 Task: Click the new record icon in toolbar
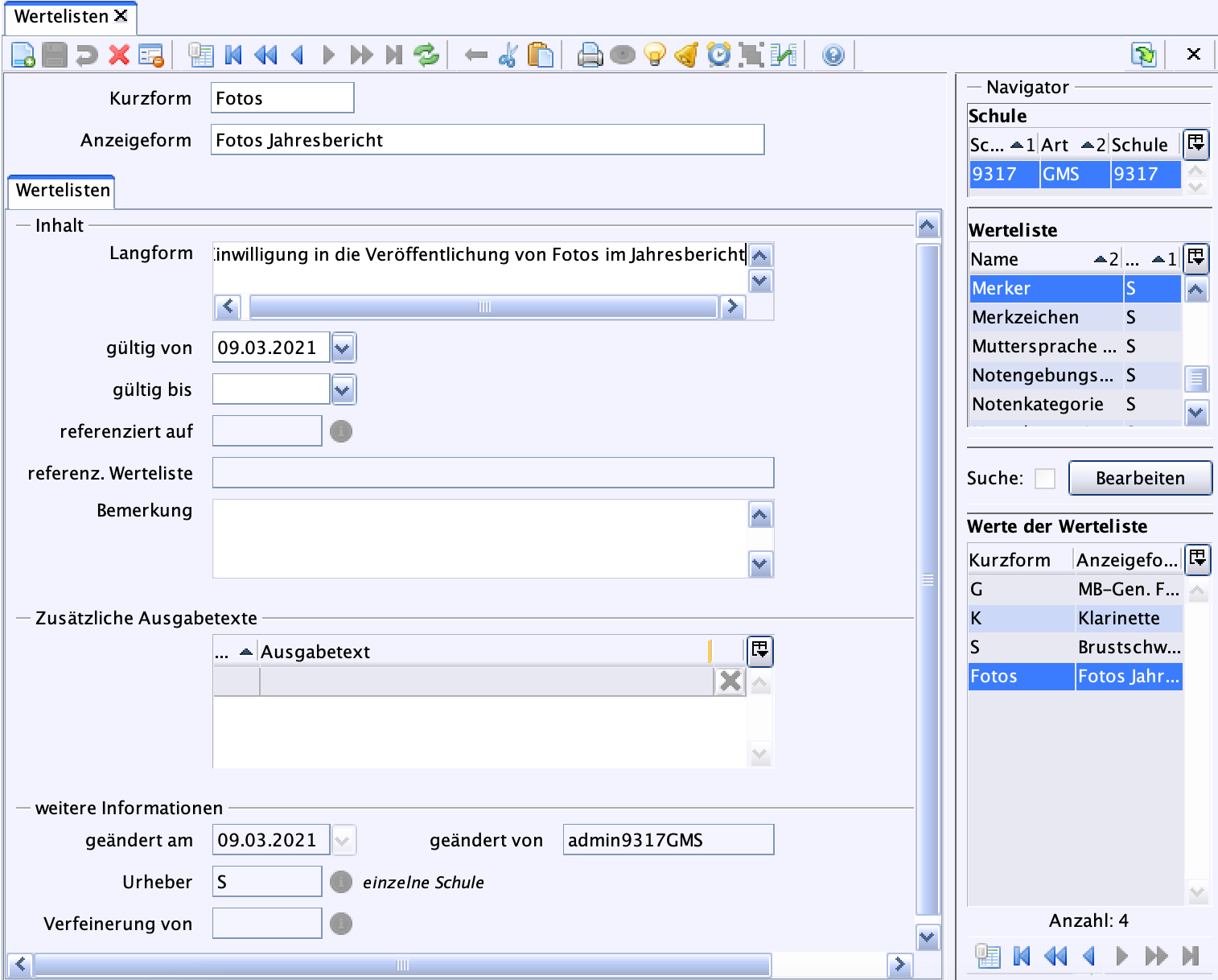(23, 55)
